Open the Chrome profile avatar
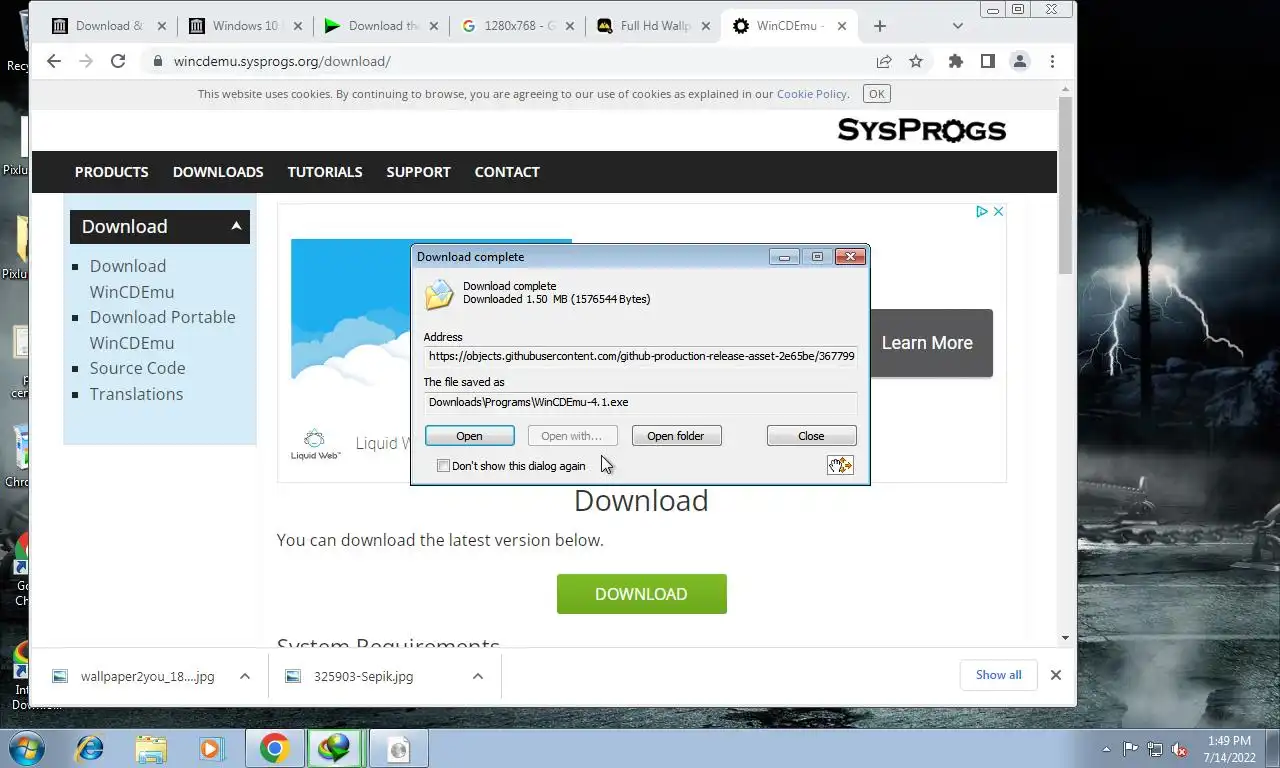 1020,61
